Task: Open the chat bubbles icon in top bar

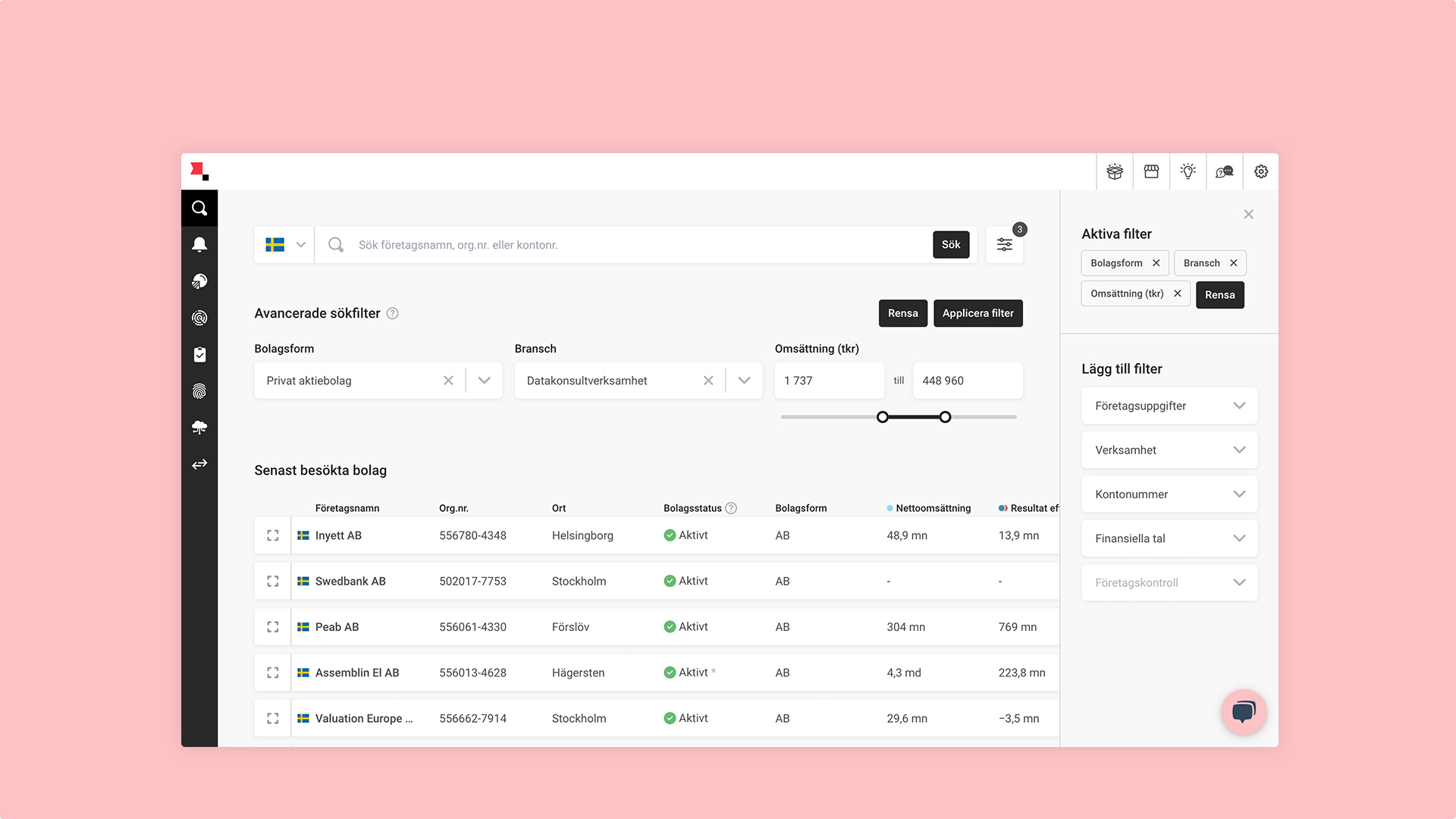Action: pyautogui.click(x=1224, y=171)
